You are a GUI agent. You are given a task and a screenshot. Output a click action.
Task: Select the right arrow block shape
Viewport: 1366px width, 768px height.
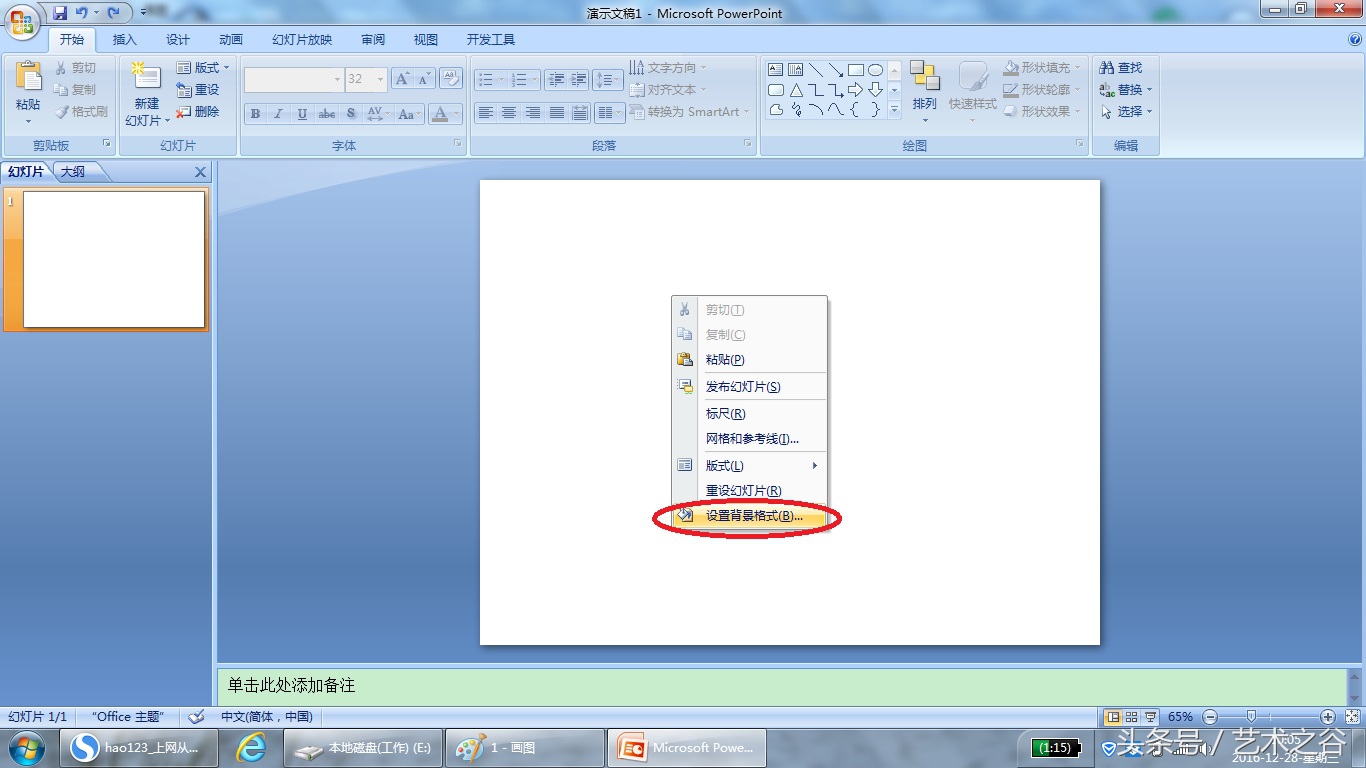click(x=855, y=90)
